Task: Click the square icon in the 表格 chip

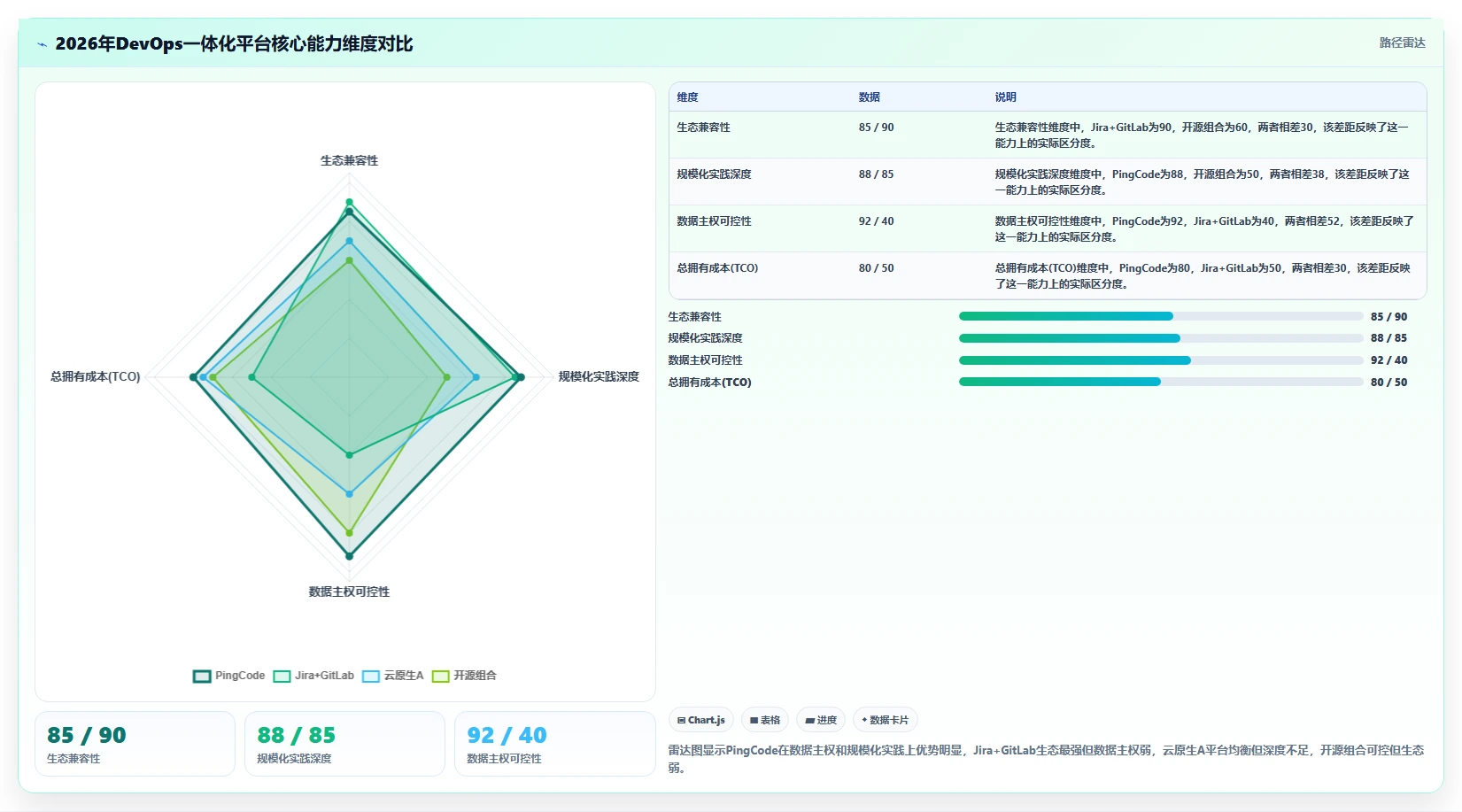Action: (x=754, y=720)
